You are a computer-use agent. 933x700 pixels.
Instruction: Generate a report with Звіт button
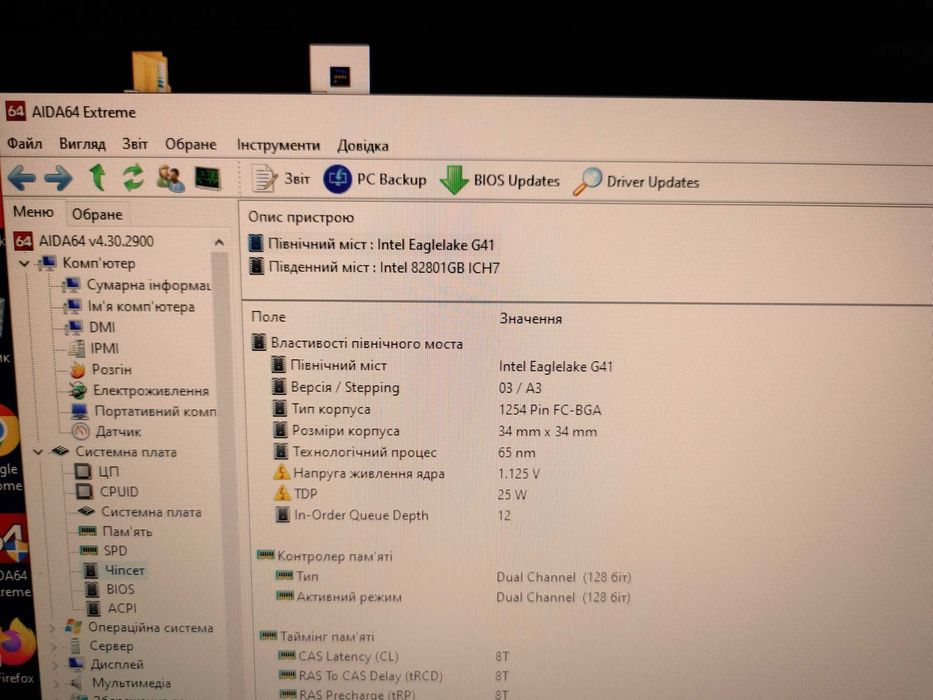280,179
